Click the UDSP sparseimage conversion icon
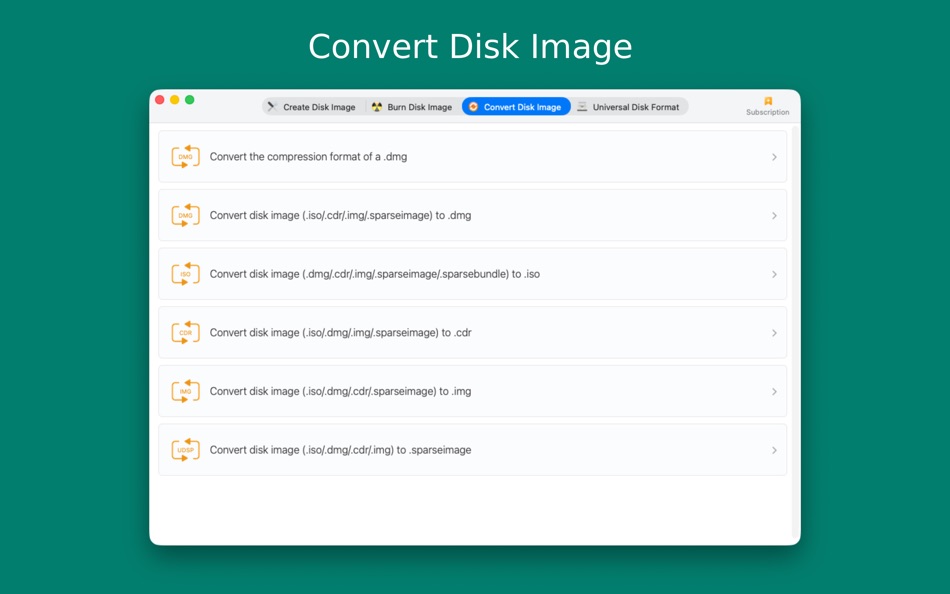The width and height of the screenshot is (950, 594). point(185,450)
